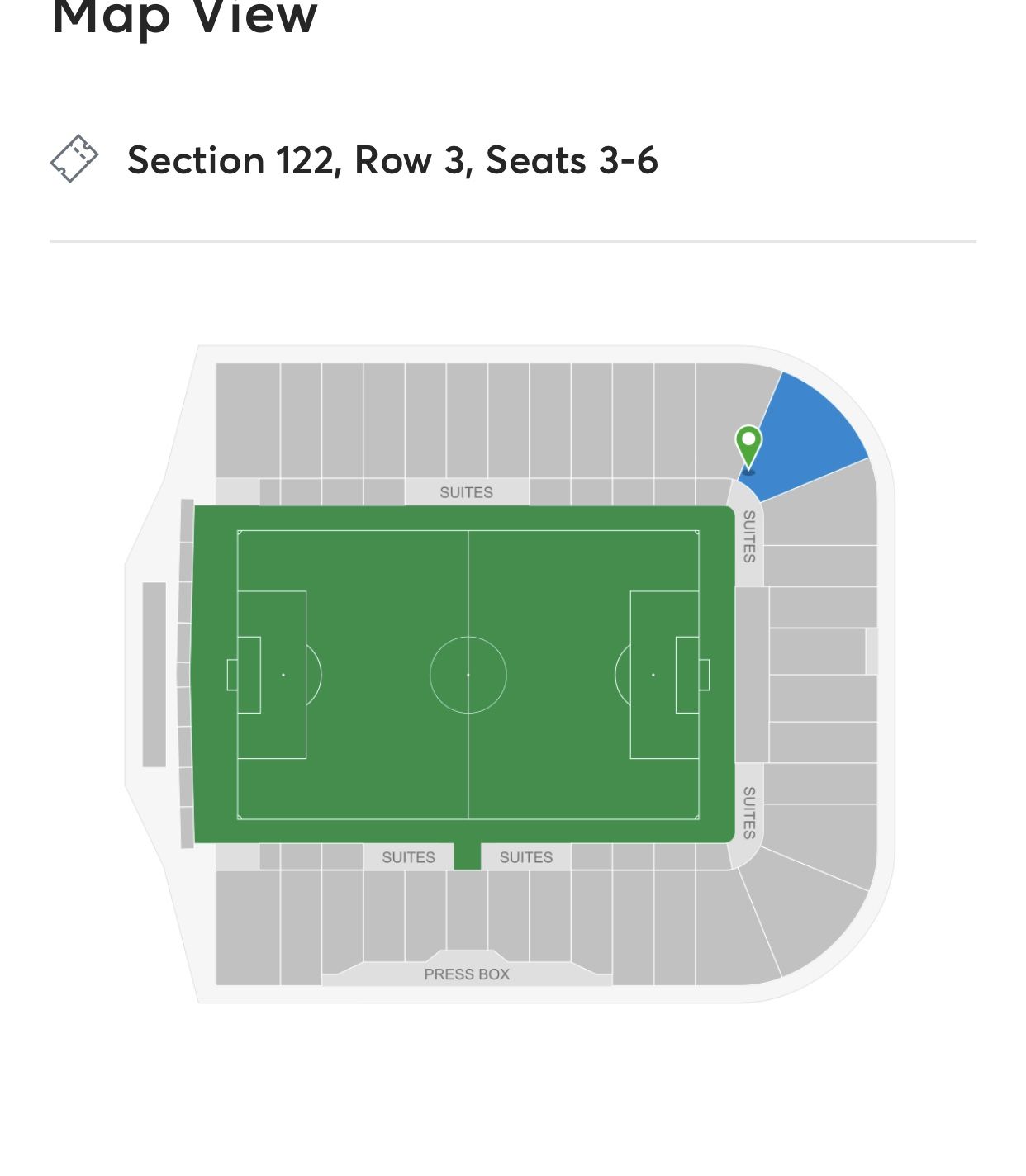This screenshot has width=1026, height=1176.
Task: Click the Map View heading
Action: pos(184,17)
